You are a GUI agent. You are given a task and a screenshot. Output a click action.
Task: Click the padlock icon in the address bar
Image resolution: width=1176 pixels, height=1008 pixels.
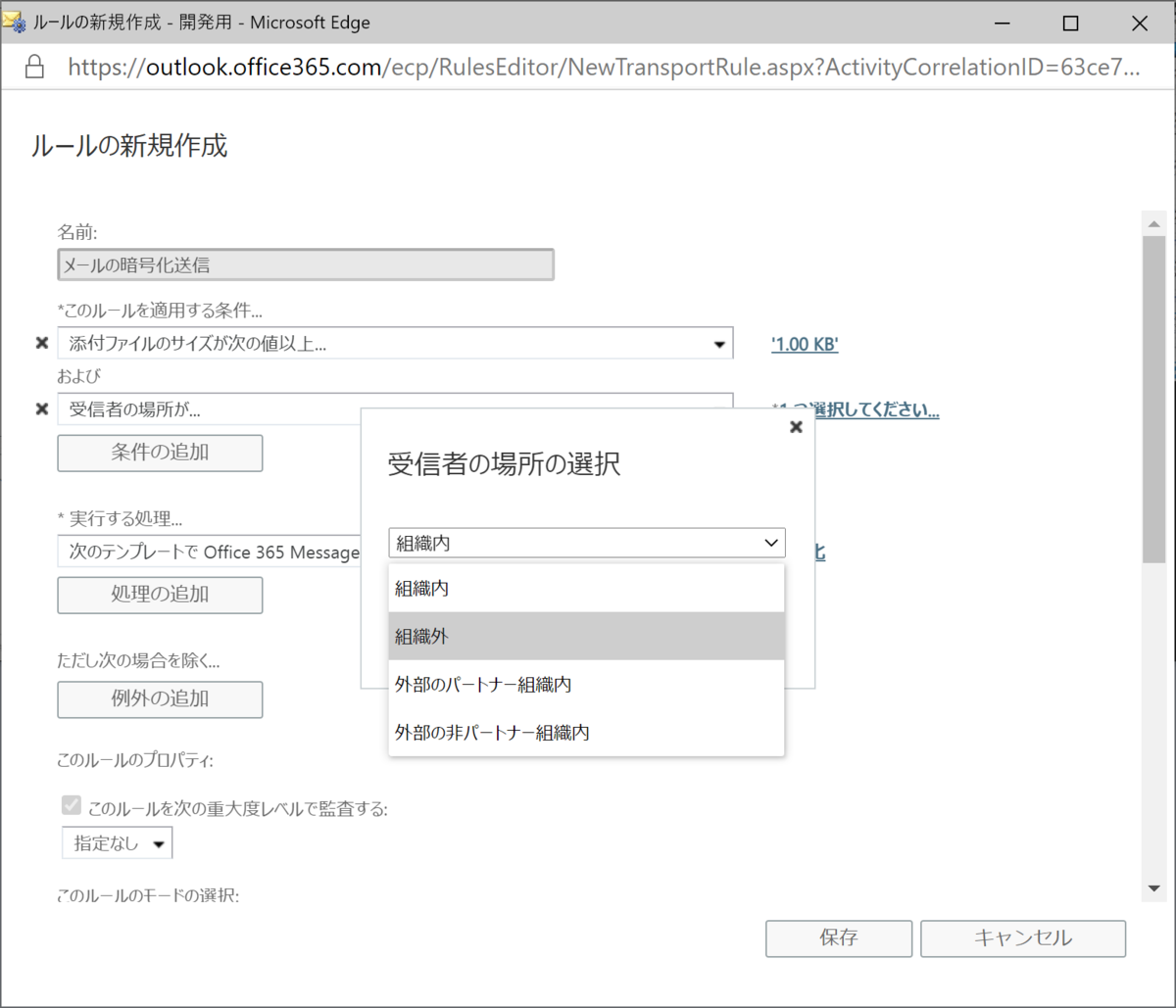34,68
